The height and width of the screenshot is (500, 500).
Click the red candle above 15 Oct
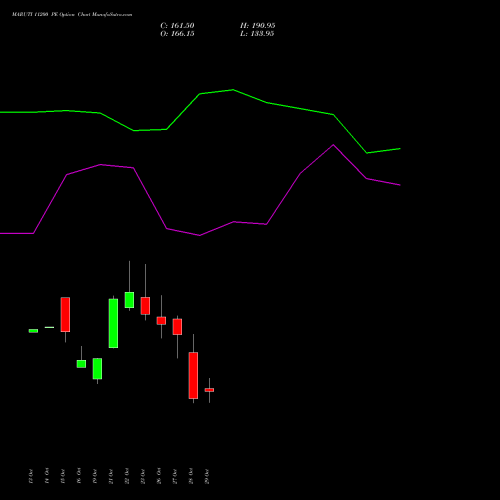click(x=65, y=314)
